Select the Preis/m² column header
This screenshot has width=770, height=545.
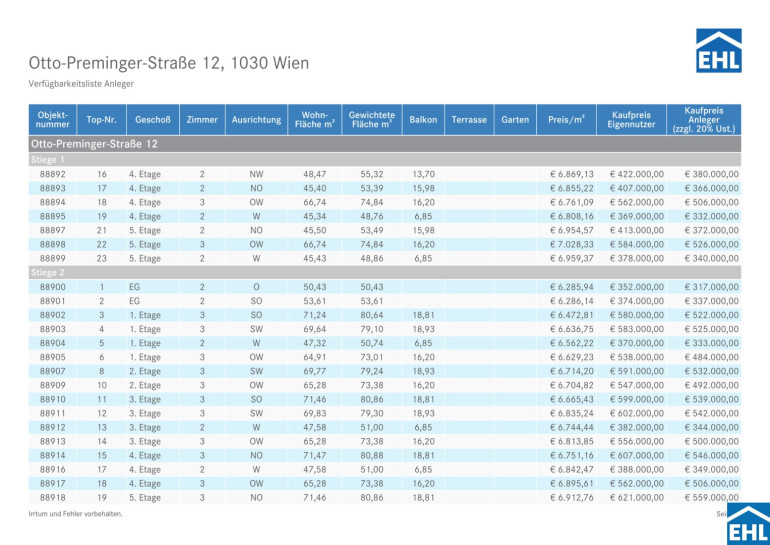[x=571, y=119]
